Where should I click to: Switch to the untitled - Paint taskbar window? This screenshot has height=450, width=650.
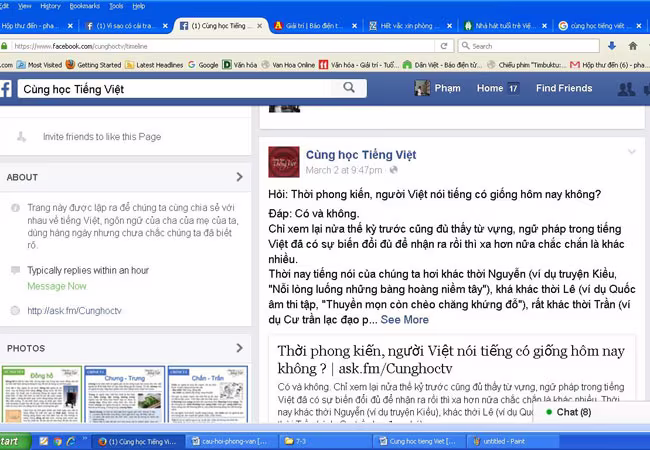click(512, 441)
